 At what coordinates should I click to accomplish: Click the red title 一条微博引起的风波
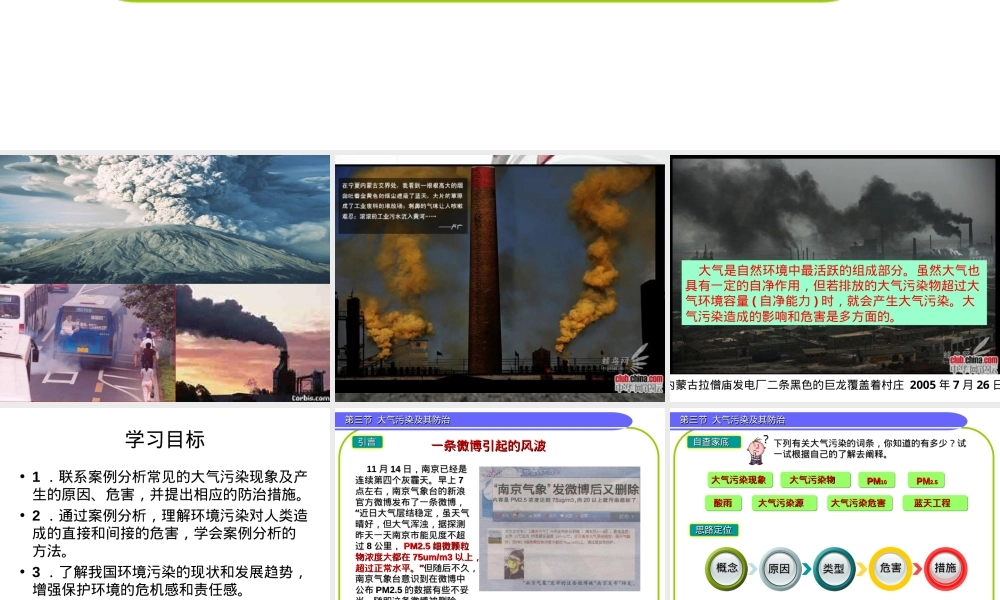(489, 446)
